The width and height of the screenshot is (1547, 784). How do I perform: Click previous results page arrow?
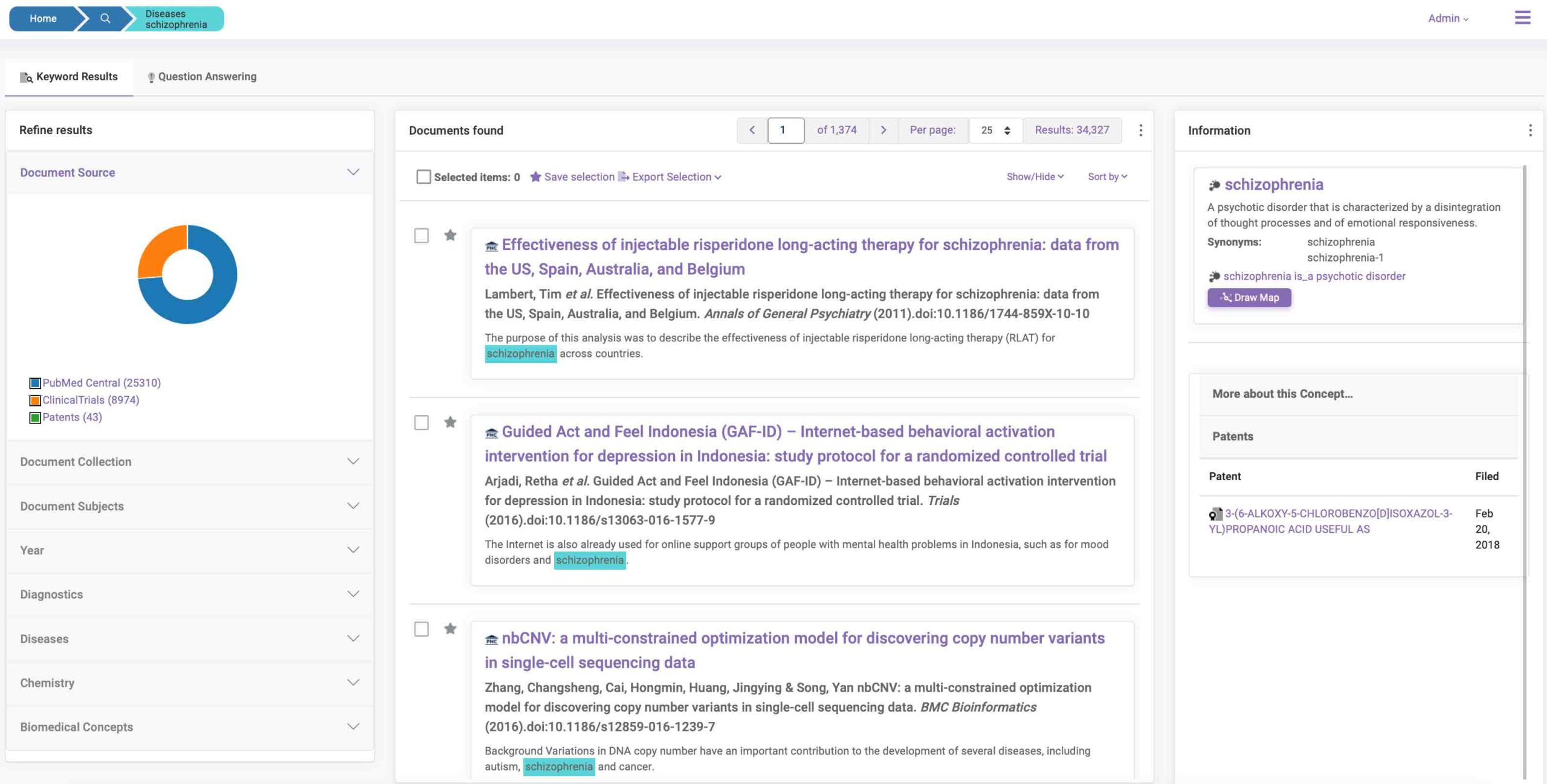tap(752, 130)
